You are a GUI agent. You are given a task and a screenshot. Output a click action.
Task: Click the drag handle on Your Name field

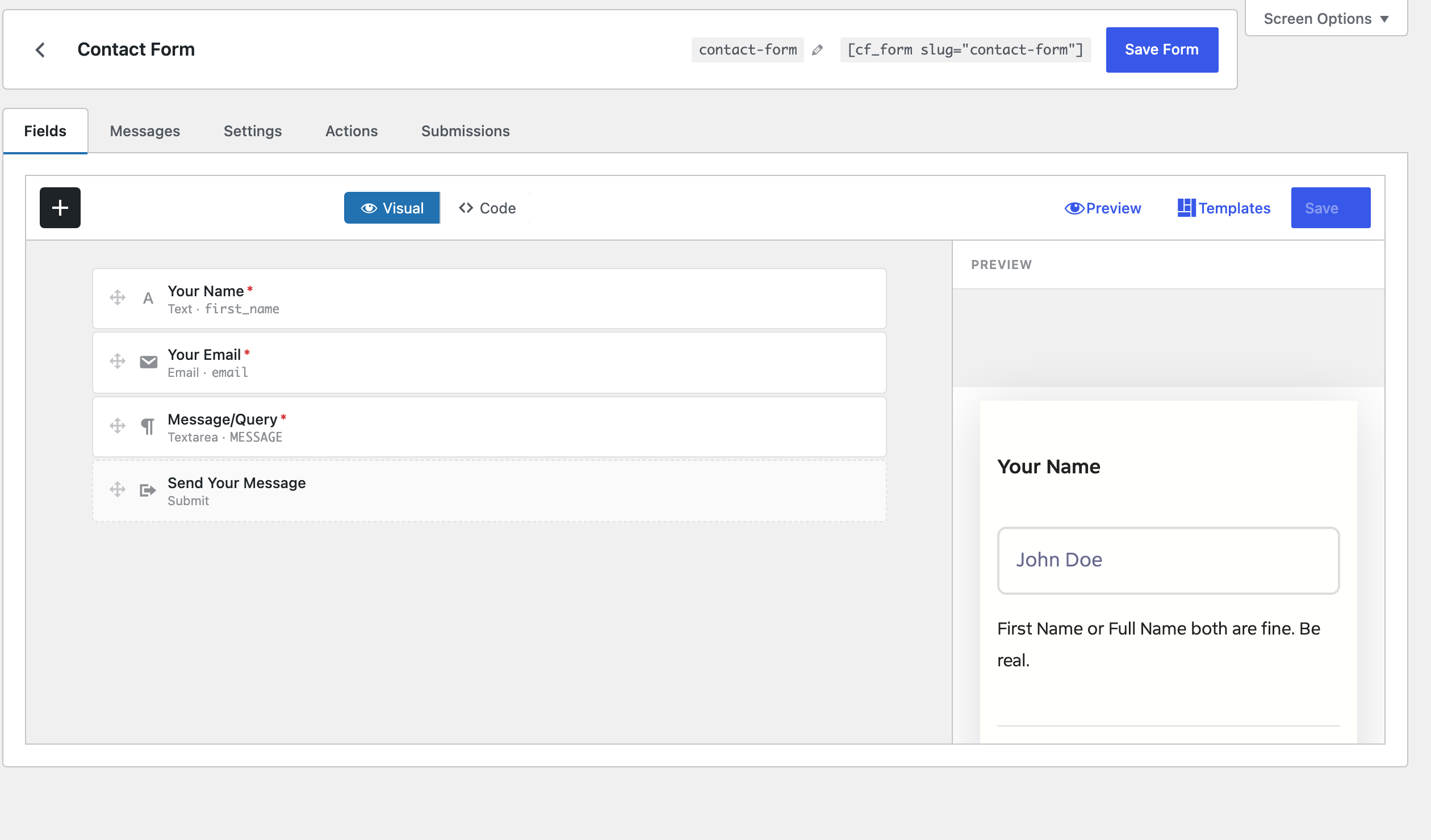(117, 297)
